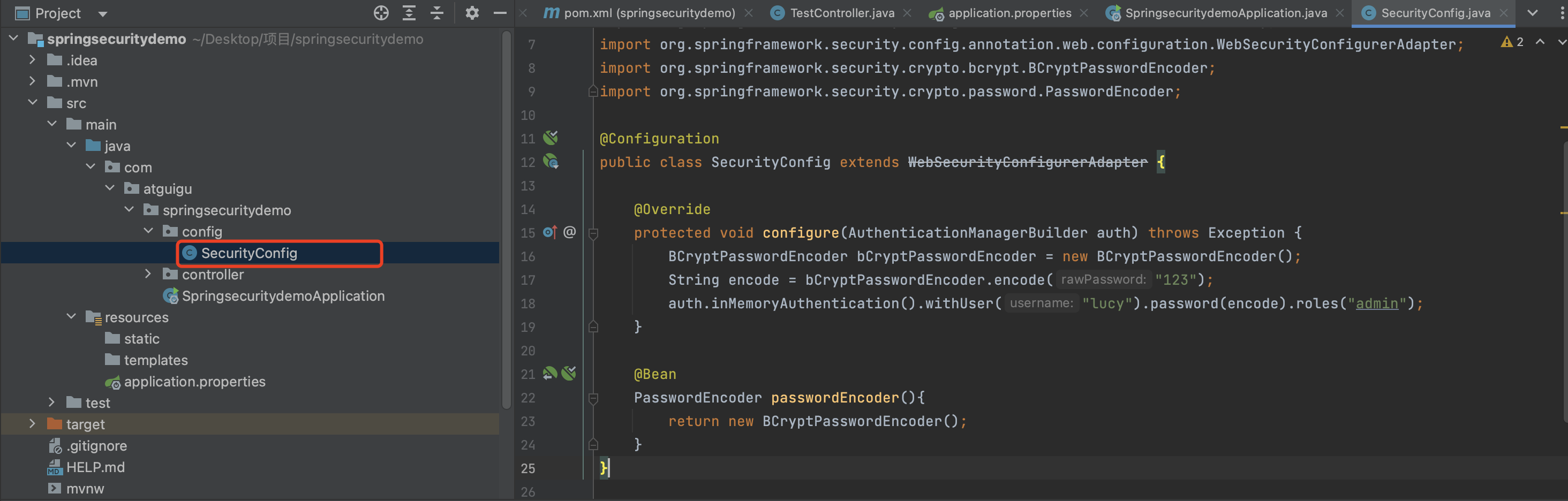Click the locate/select opened file target icon
The height and width of the screenshot is (501, 1568).
coord(381,13)
